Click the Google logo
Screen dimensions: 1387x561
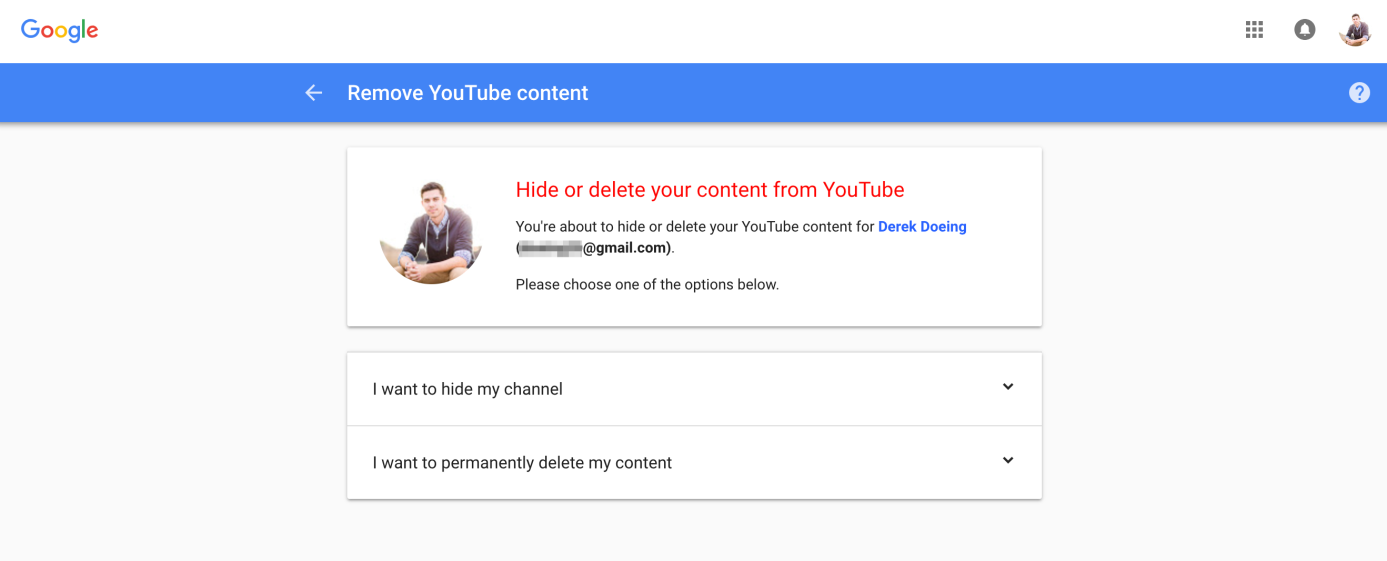(60, 31)
